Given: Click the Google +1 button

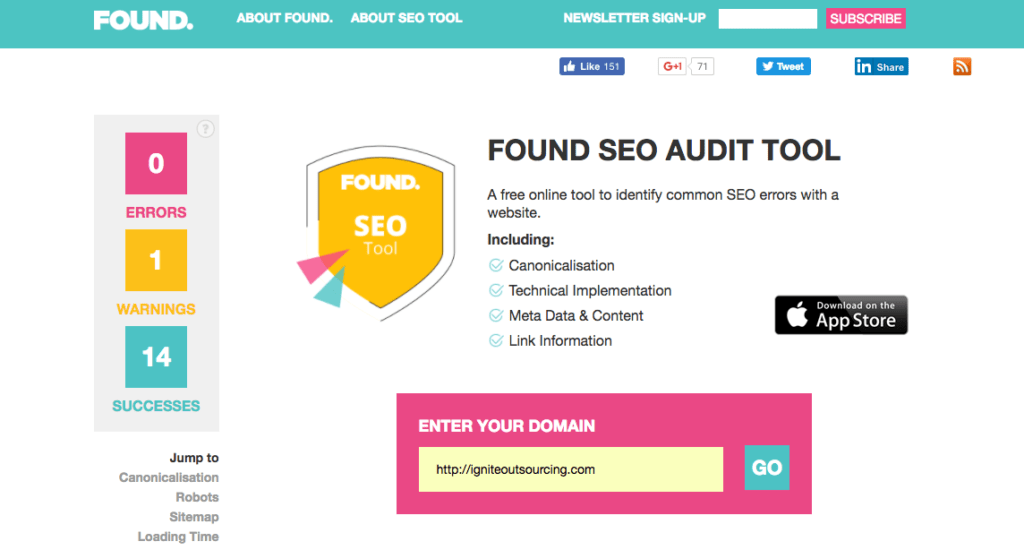Looking at the screenshot, I should [x=672, y=67].
